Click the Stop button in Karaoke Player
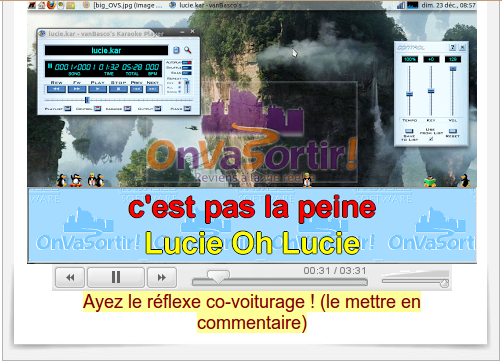The image size is (502, 364). [118, 89]
